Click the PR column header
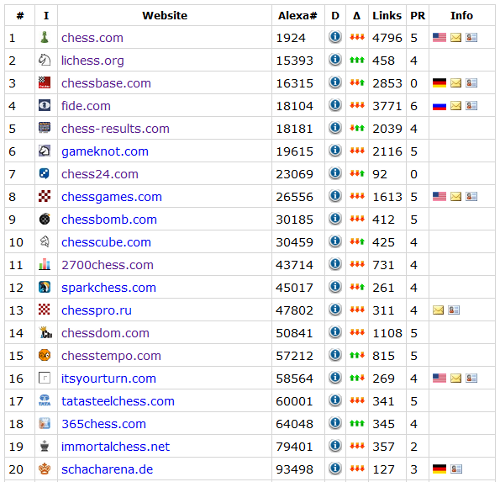The image size is (500, 482). [418, 15]
